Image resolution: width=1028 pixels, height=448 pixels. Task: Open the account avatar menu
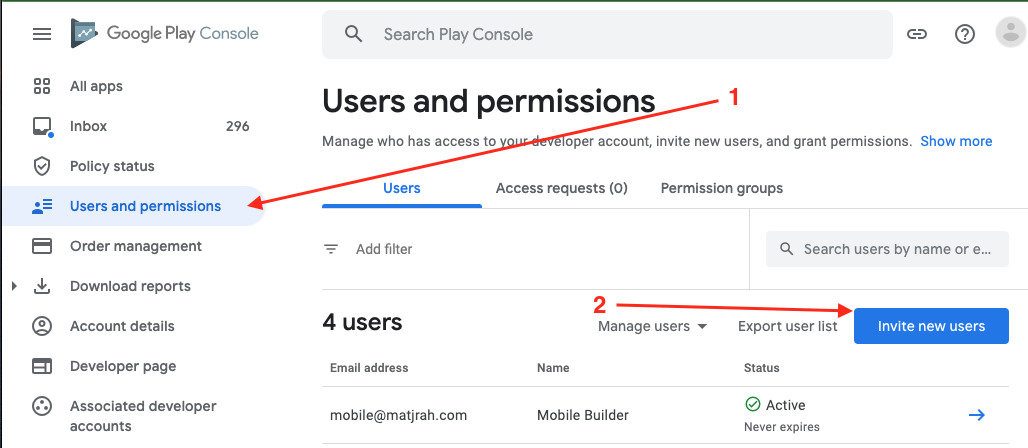tap(1010, 33)
